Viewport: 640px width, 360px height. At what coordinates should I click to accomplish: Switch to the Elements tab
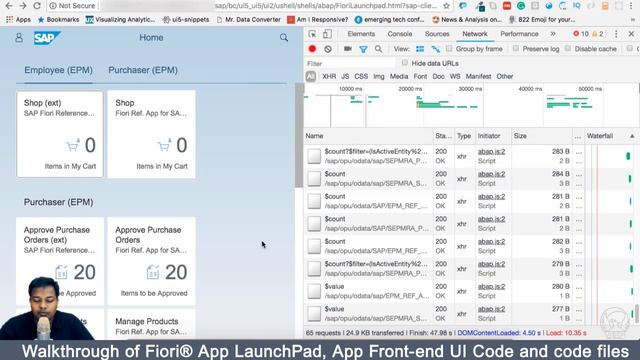tap(361, 34)
